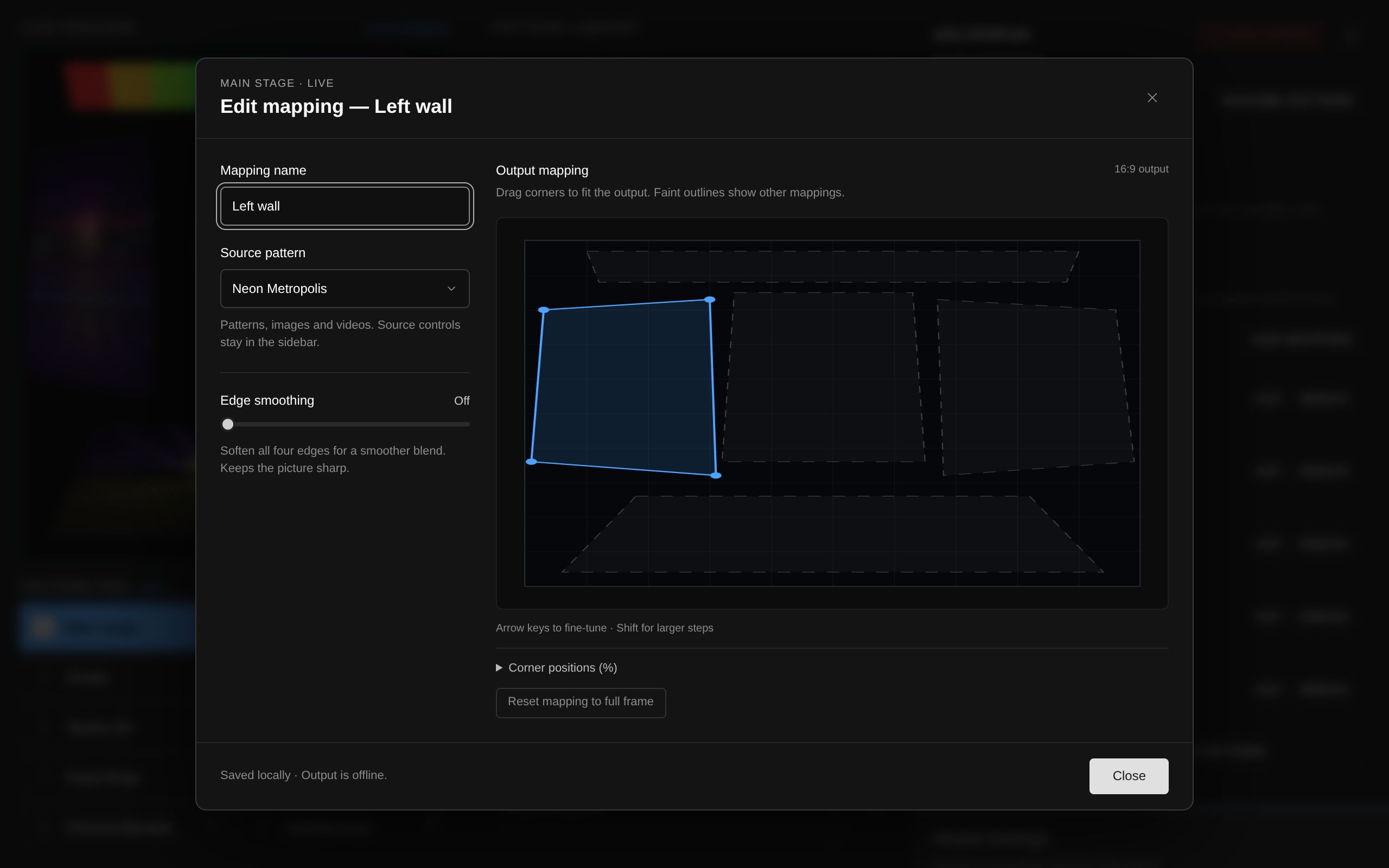Screen dimensions: 1389x868
Task: Click the MAIN STAGE · LIVE label
Action: [x=277, y=83]
